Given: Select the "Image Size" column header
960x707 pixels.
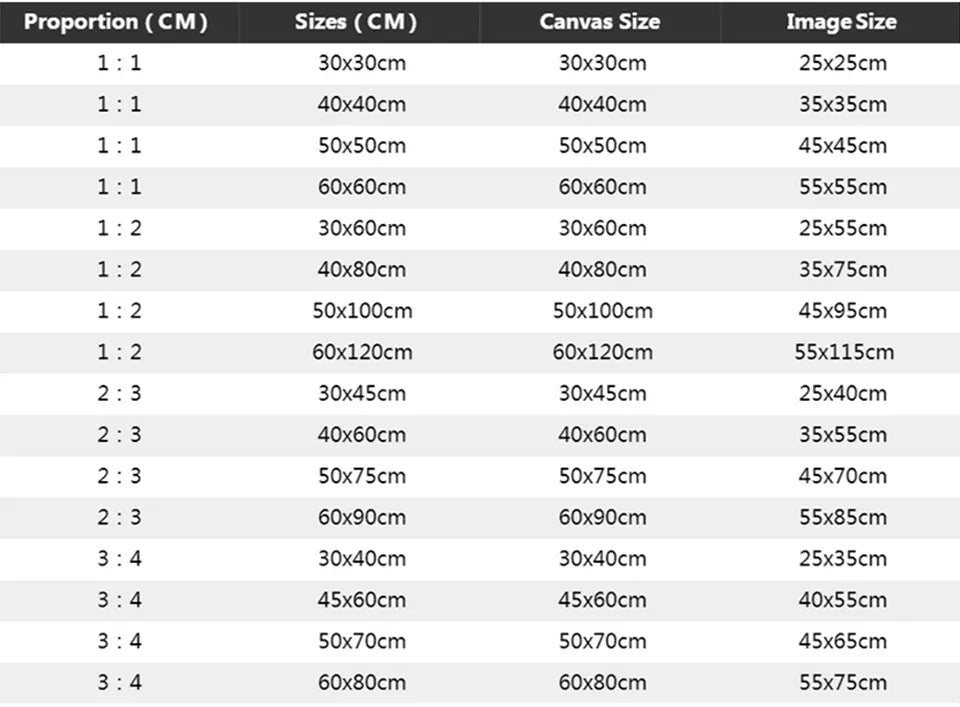Looking at the screenshot, I should click(841, 22).
